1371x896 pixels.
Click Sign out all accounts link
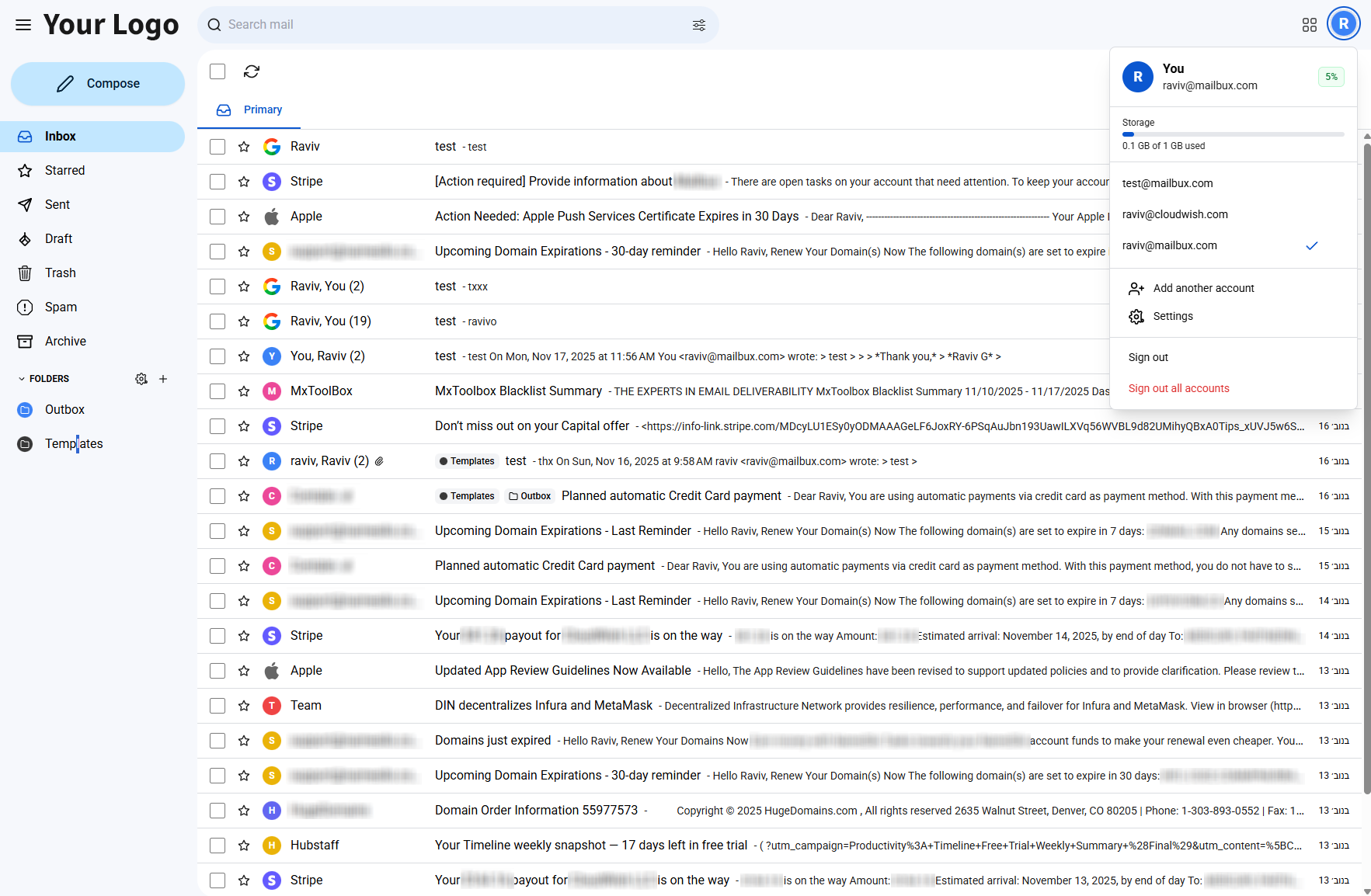tap(1178, 388)
